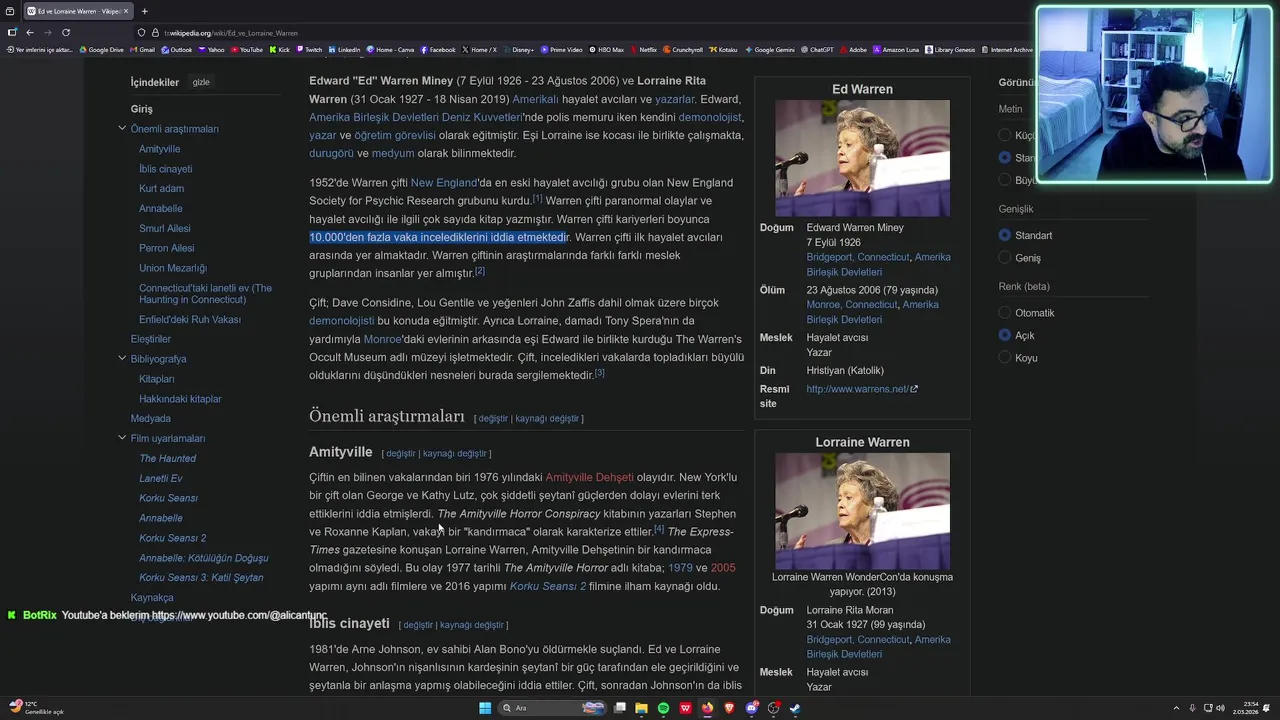The width and height of the screenshot is (1280, 720).
Task: Reload the page with the refresh button
Action: (x=66, y=32)
